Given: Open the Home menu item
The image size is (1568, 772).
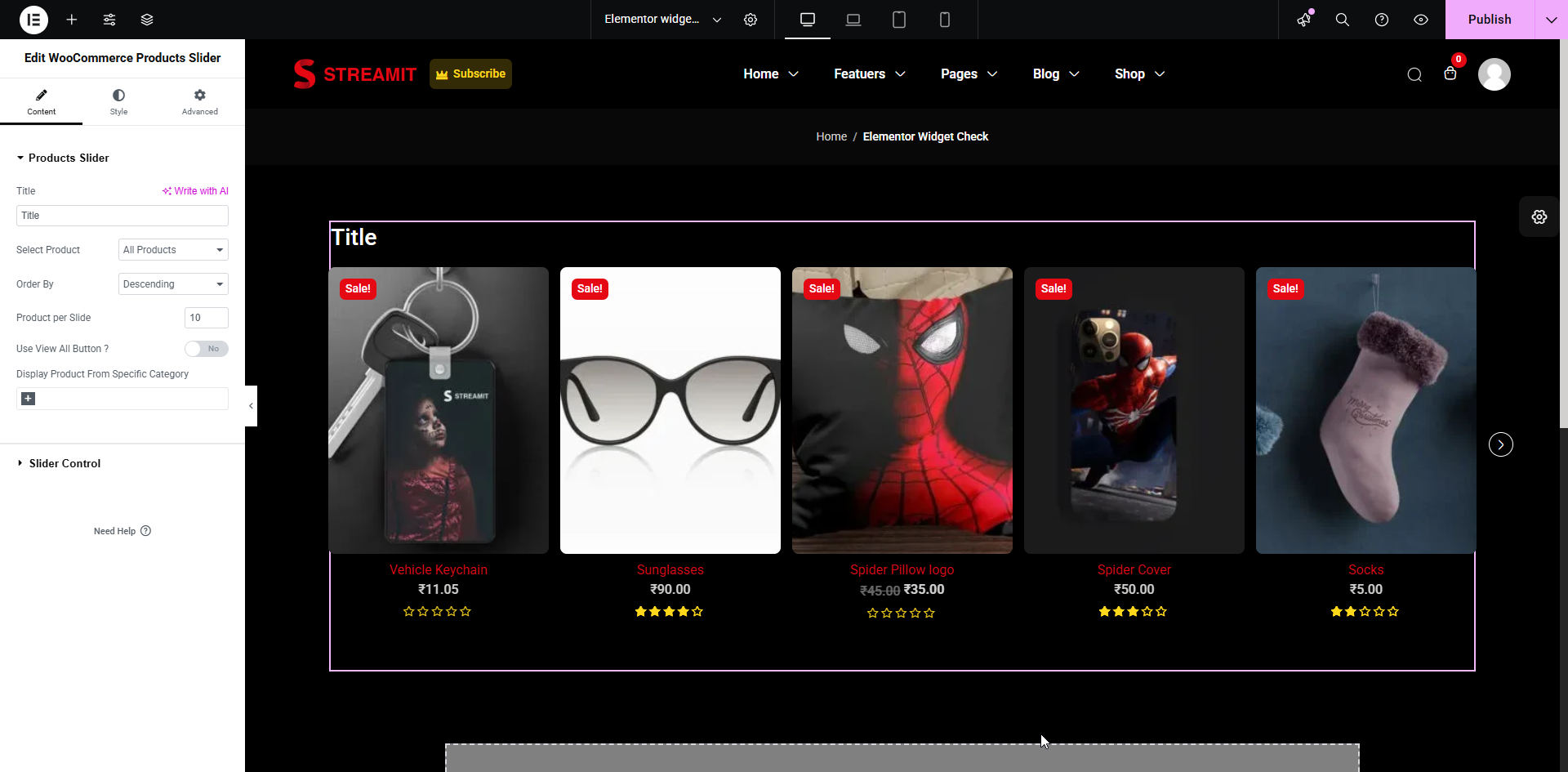Looking at the screenshot, I should pyautogui.click(x=770, y=74).
